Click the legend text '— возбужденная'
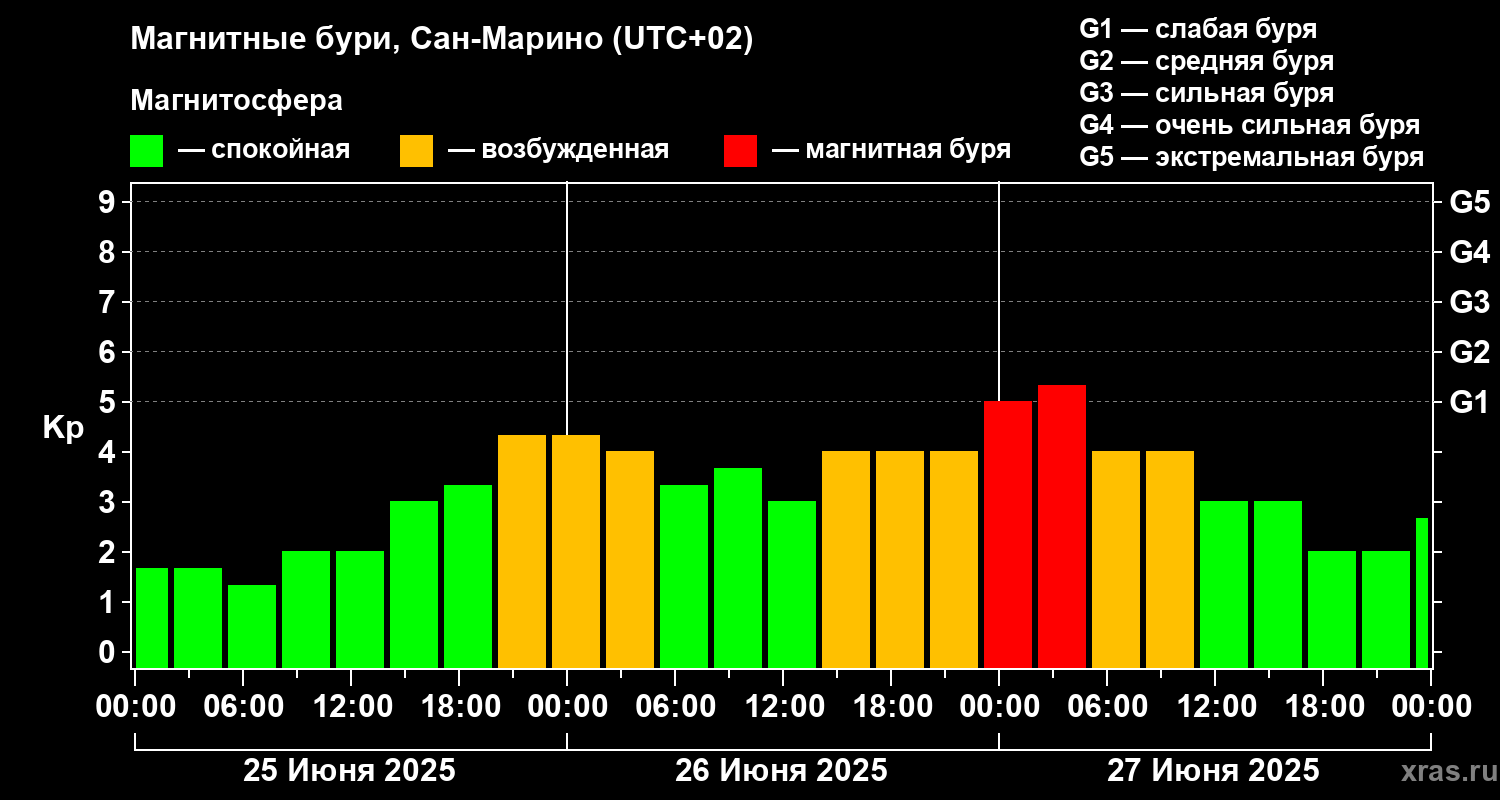1500x800 pixels. [x=559, y=151]
